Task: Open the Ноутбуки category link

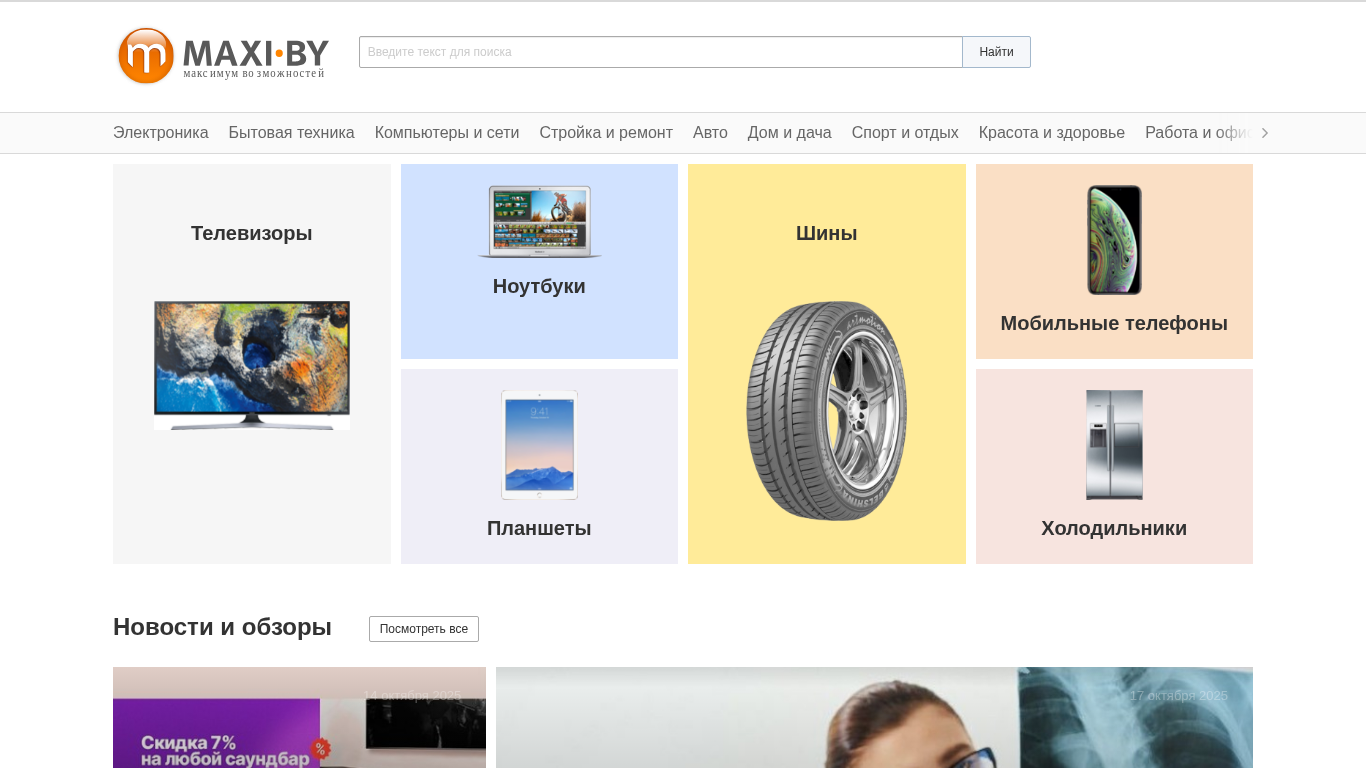Action: (539, 286)
